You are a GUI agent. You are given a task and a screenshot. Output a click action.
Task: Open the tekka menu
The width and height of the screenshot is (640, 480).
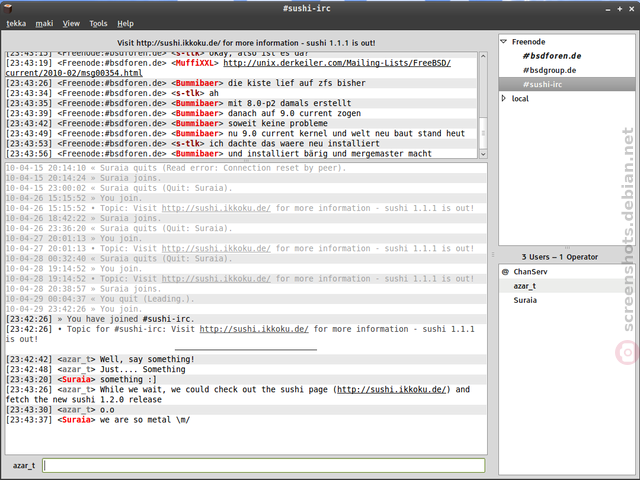tap(16, 24)
